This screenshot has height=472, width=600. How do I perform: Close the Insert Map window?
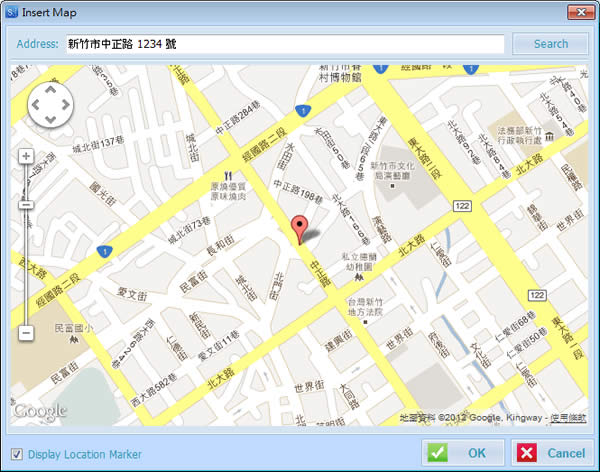[581, 12]
